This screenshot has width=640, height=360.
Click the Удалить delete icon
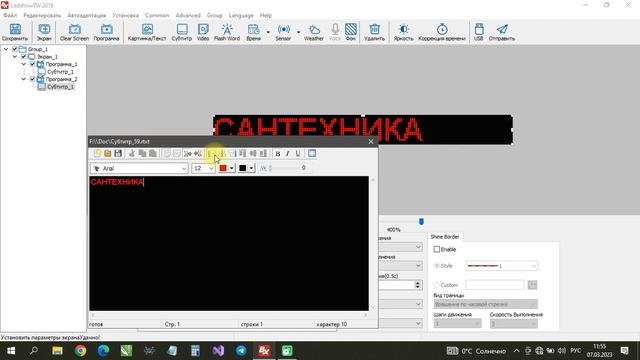pyautogui.click(x=374, y=32)
